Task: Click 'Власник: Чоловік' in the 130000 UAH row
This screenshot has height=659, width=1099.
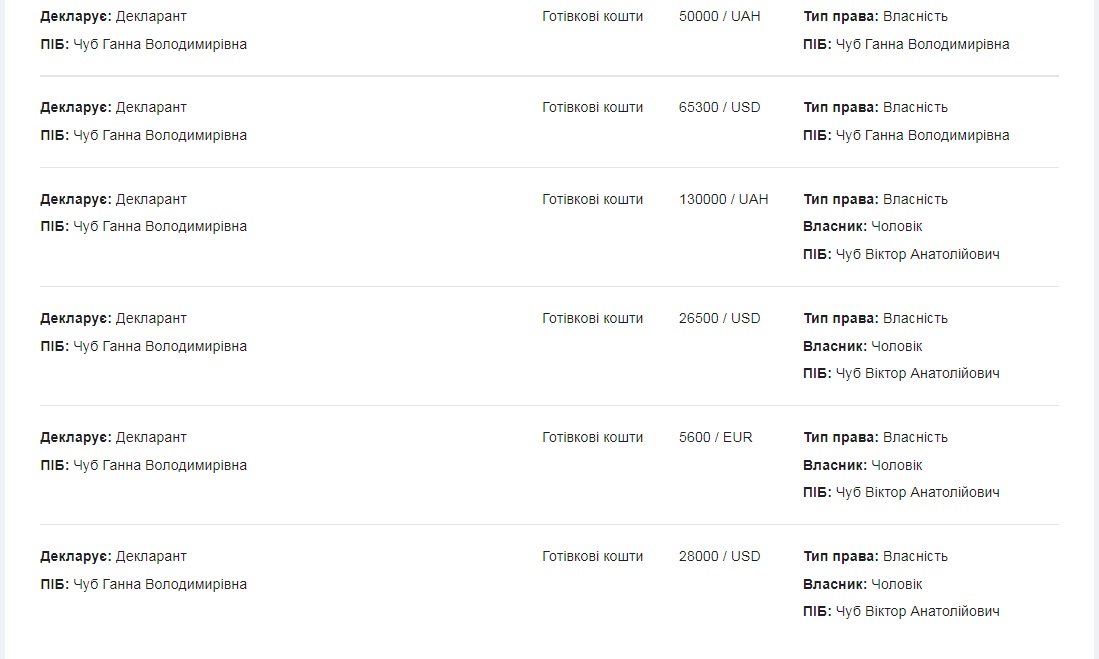Action: click(862, 227)
